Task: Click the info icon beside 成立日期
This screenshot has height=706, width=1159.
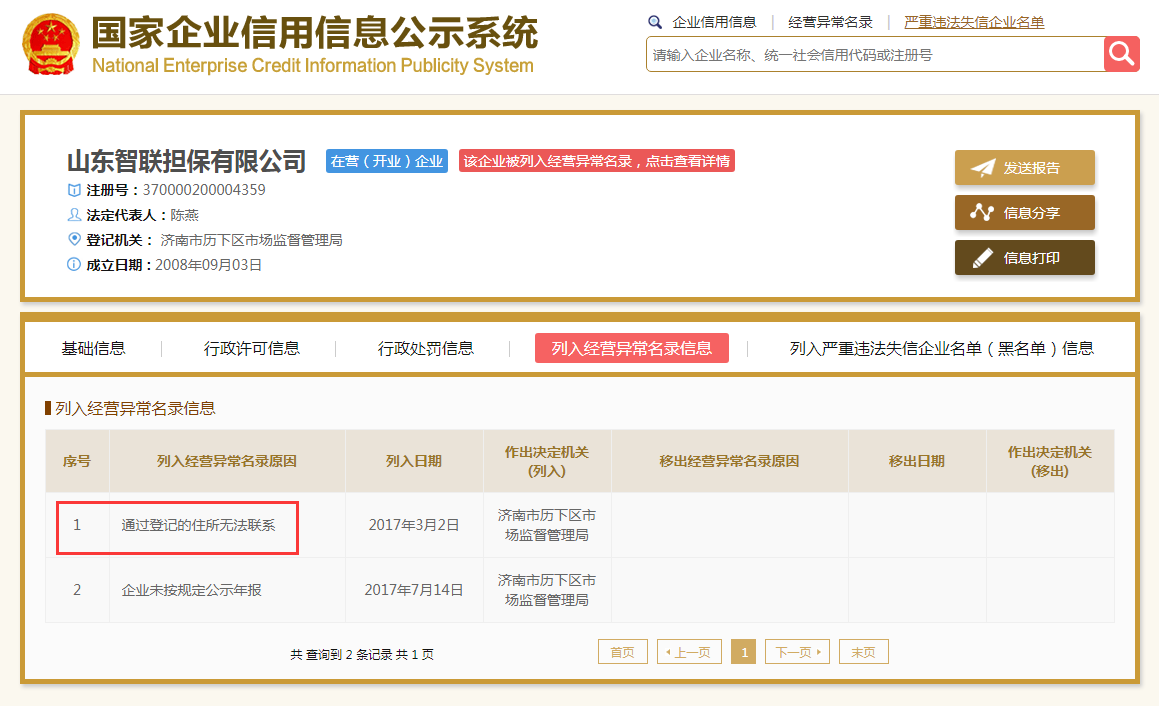Action: (x=74, y=264)
